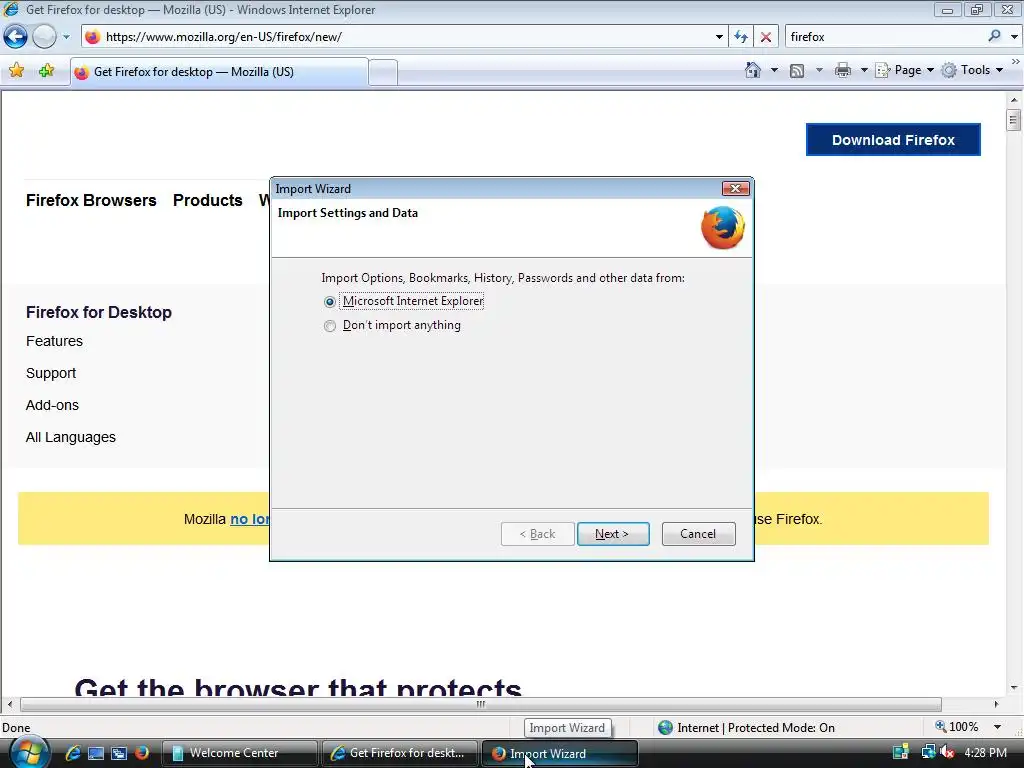Expand Print dropdown arrow
The height and width of the screenshot is (768, 1024).
click(x=863, y=70)
